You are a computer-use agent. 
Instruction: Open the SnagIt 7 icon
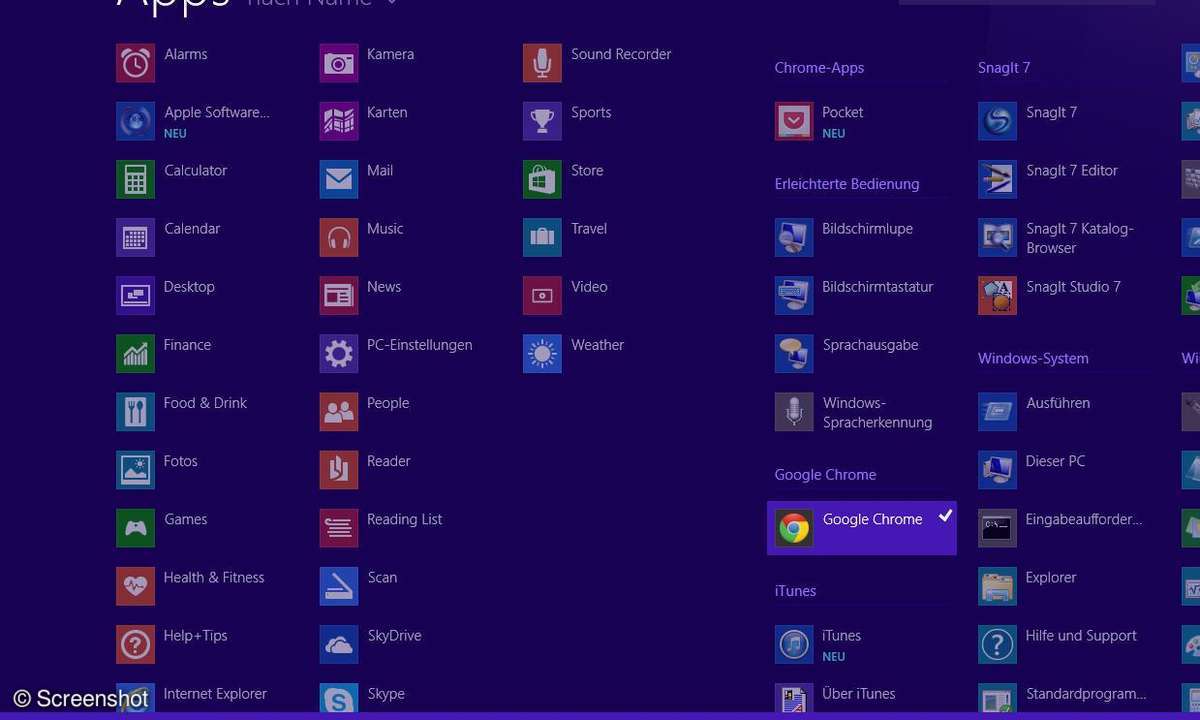coord(997,121)
